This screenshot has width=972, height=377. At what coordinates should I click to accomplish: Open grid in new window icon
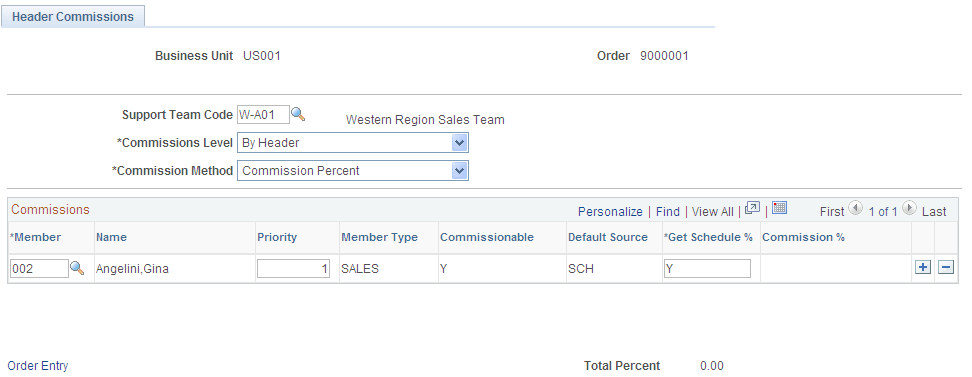[x=753, y=208]
